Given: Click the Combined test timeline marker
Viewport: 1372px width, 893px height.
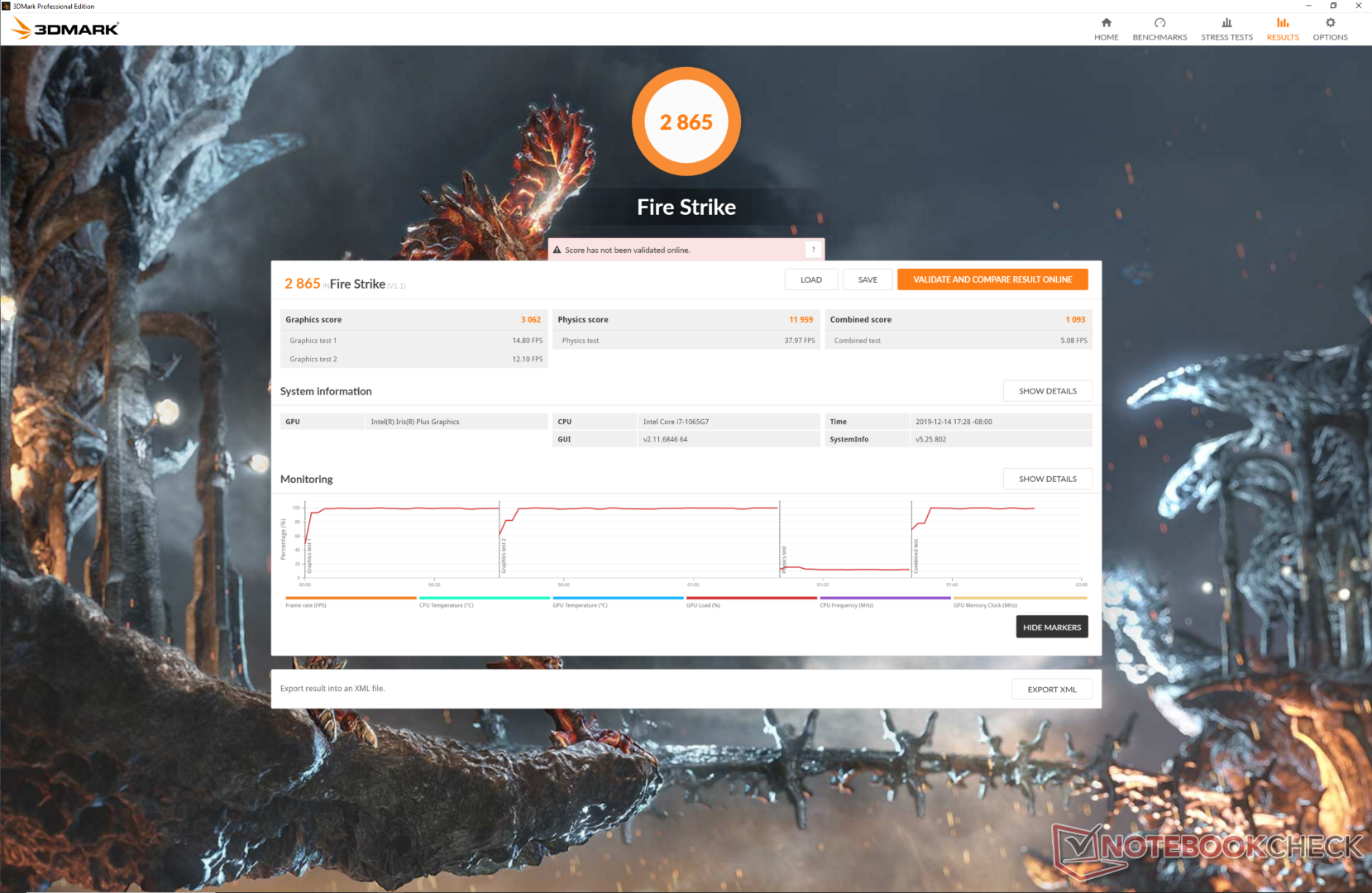Looking at the screenshot, I should [915, 556].
